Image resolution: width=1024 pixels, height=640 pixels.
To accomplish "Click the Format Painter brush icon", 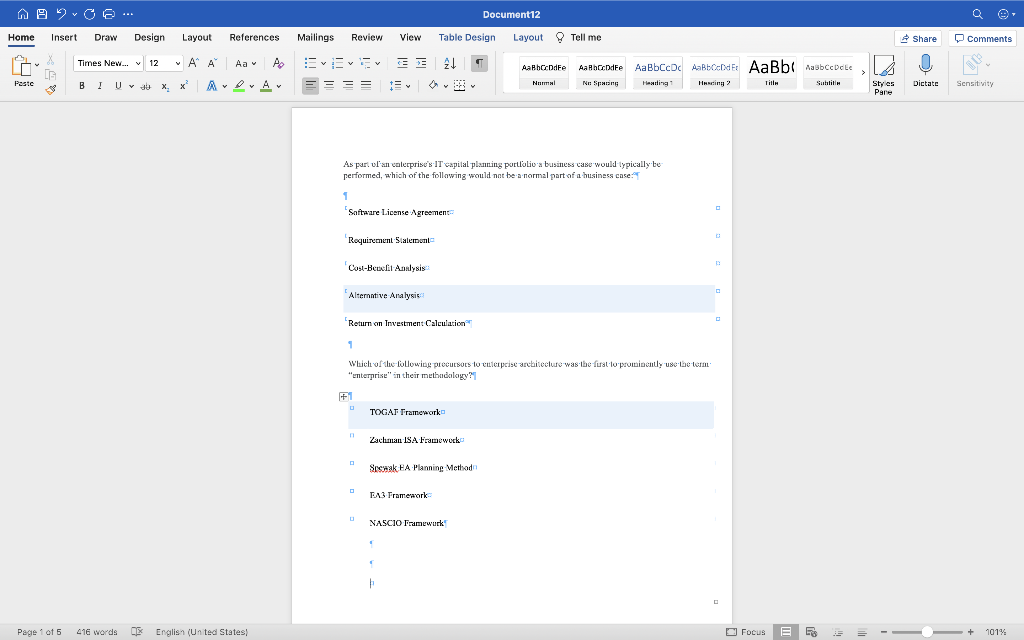I will click(x=51, y=89).
